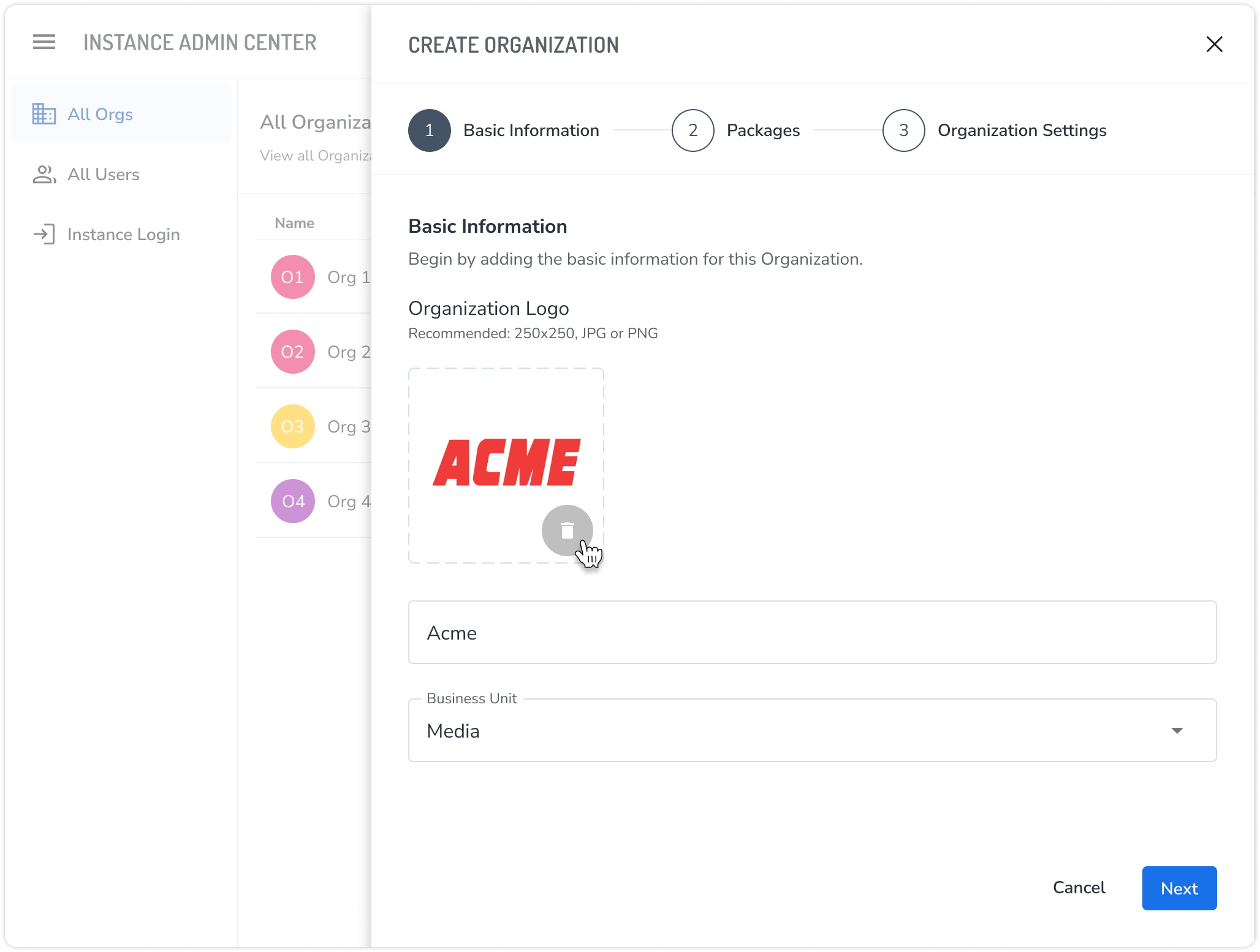This screenshot has height=952, width=1260.
Task: Expand the Business Unit dropdown arrow
Action: (x=1177, y=730)
